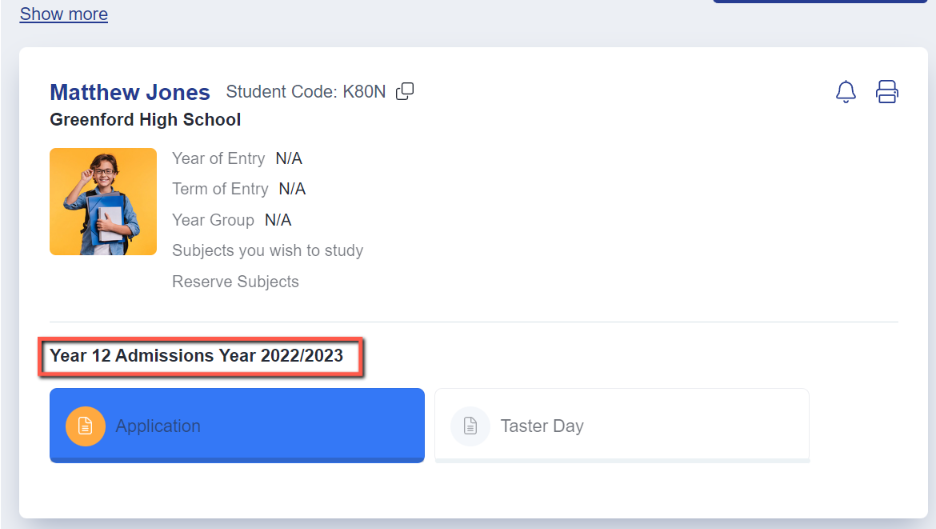Select Year 12 Admissions Year 2022/2023 heading

[196, 356]
